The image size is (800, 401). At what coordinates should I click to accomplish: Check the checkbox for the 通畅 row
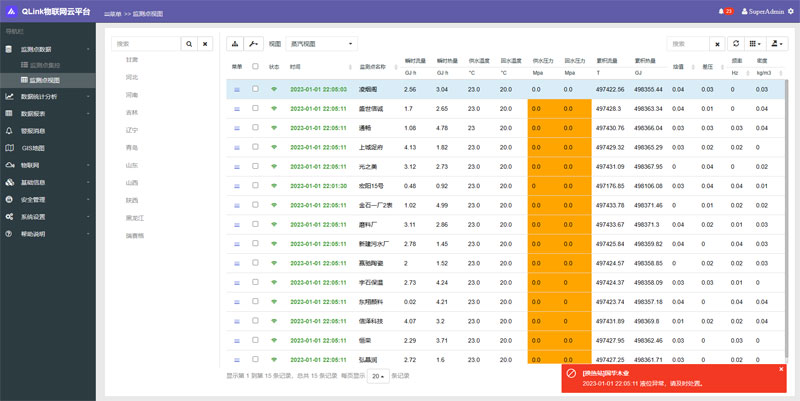pyautogui.click(x=255, y=127)
